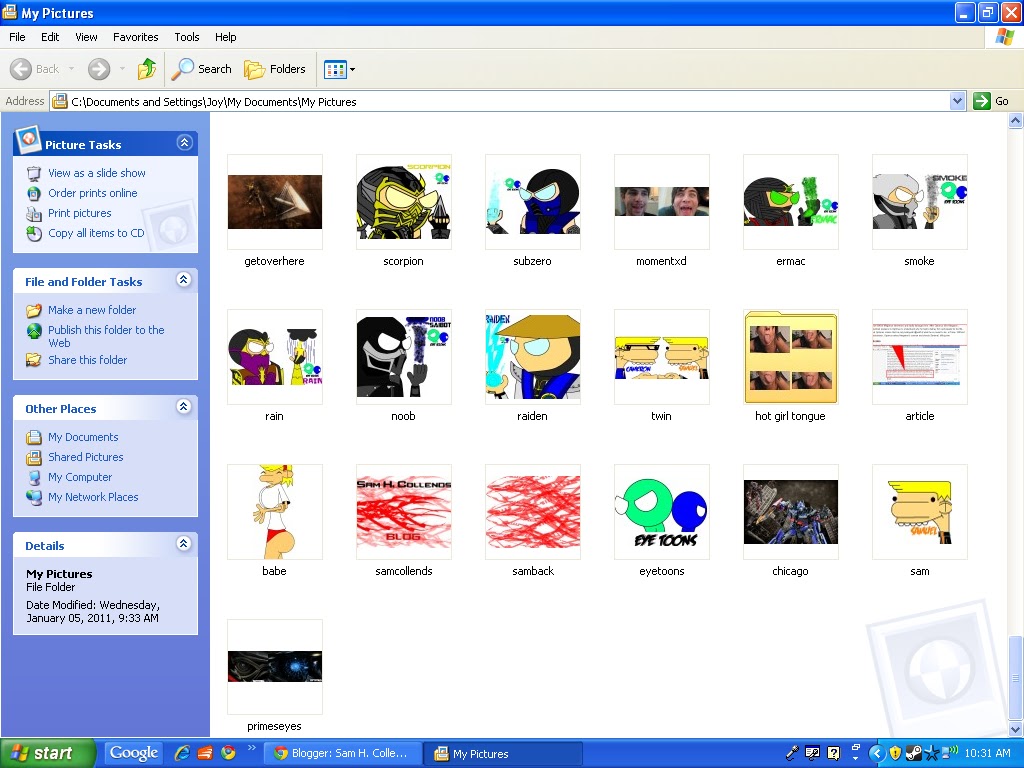Open the Back history dropdown arrow

coord(71,69)
